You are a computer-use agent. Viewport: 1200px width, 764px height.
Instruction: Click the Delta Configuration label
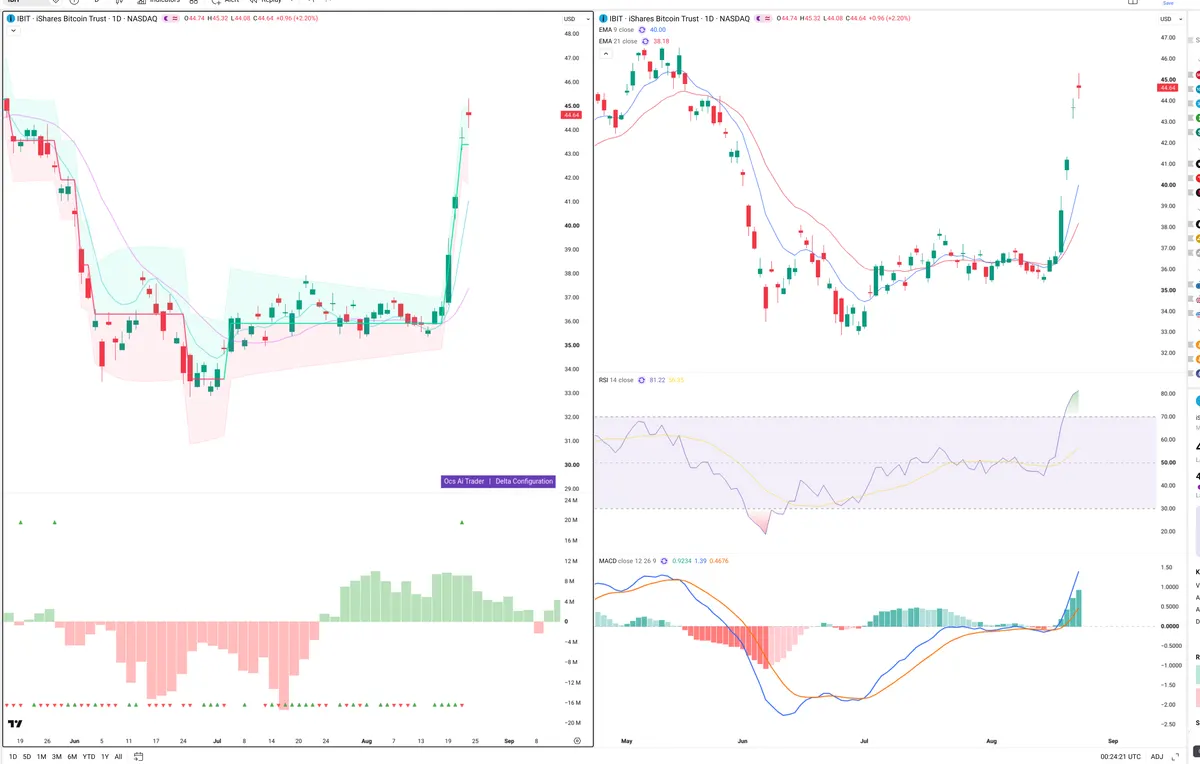click(524, 481)
